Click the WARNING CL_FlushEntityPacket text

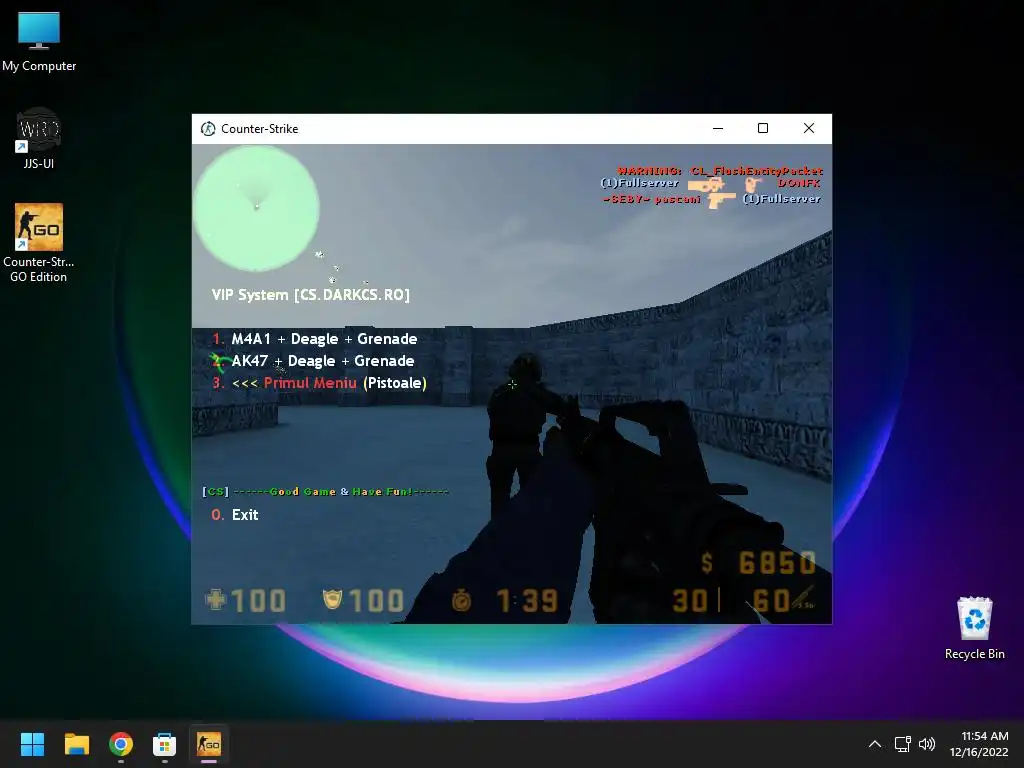click(720, 171)
